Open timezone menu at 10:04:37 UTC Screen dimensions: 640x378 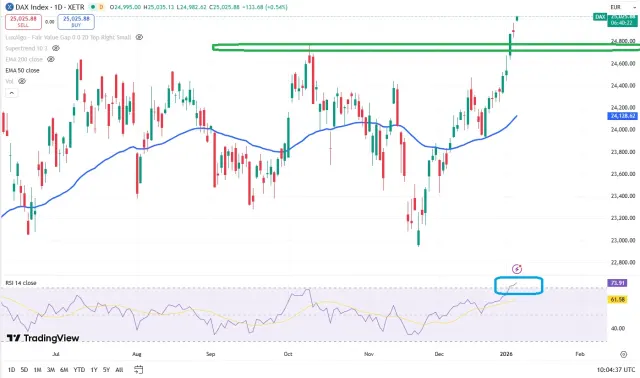616,370
